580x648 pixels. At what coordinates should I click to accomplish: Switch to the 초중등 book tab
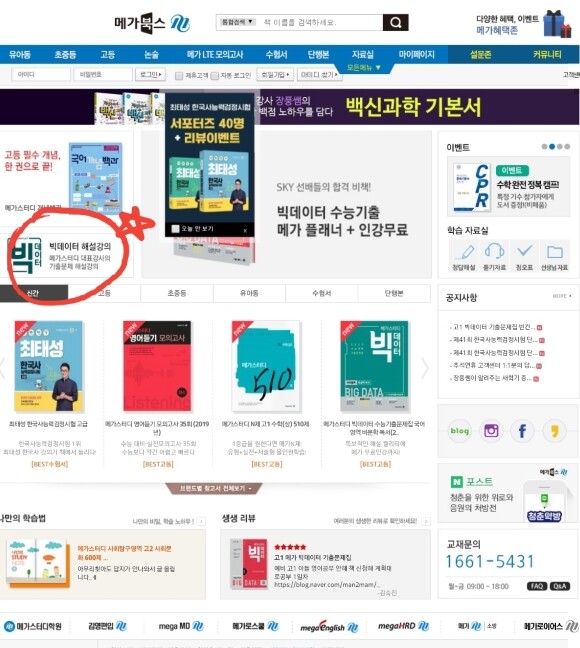coord(177,293)
